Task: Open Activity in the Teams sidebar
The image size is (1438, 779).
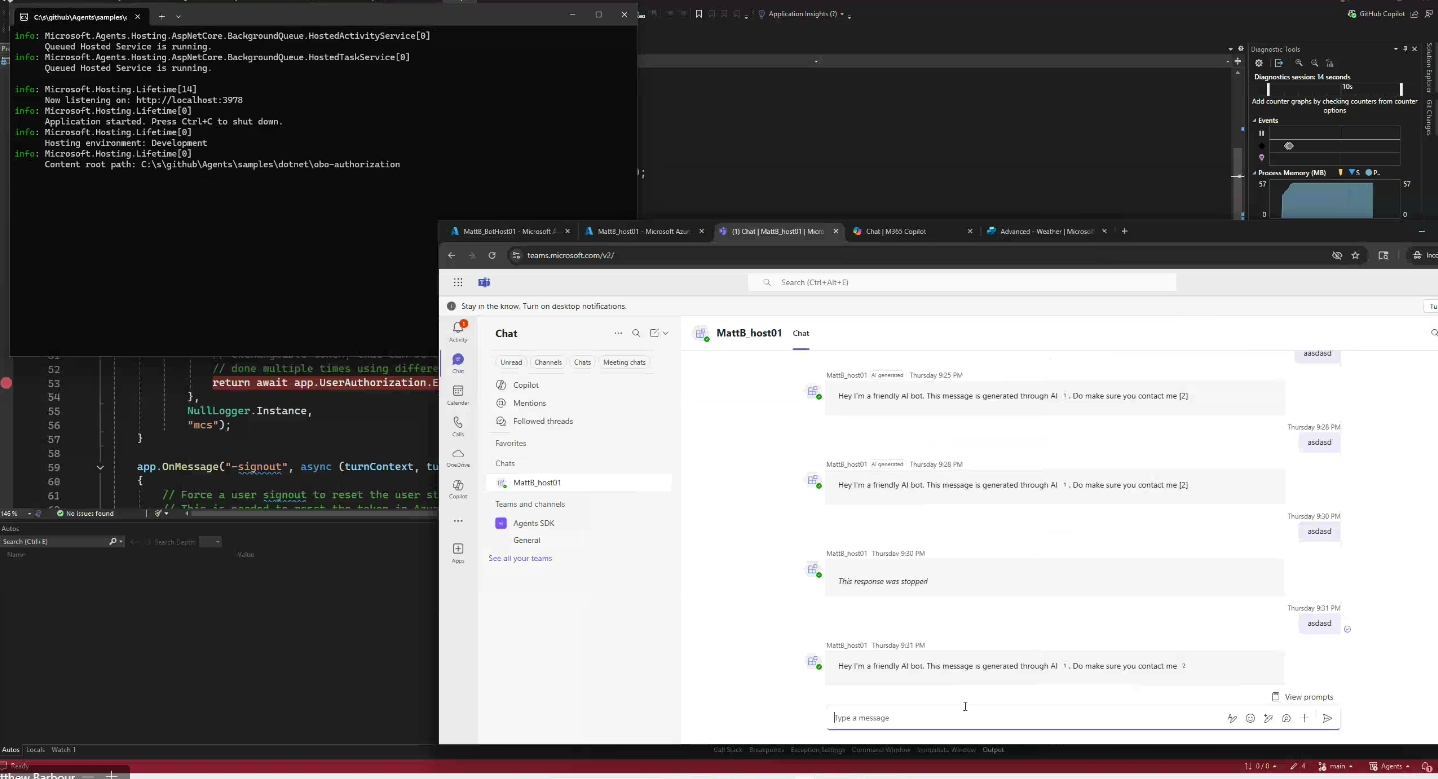Action: 458,331
